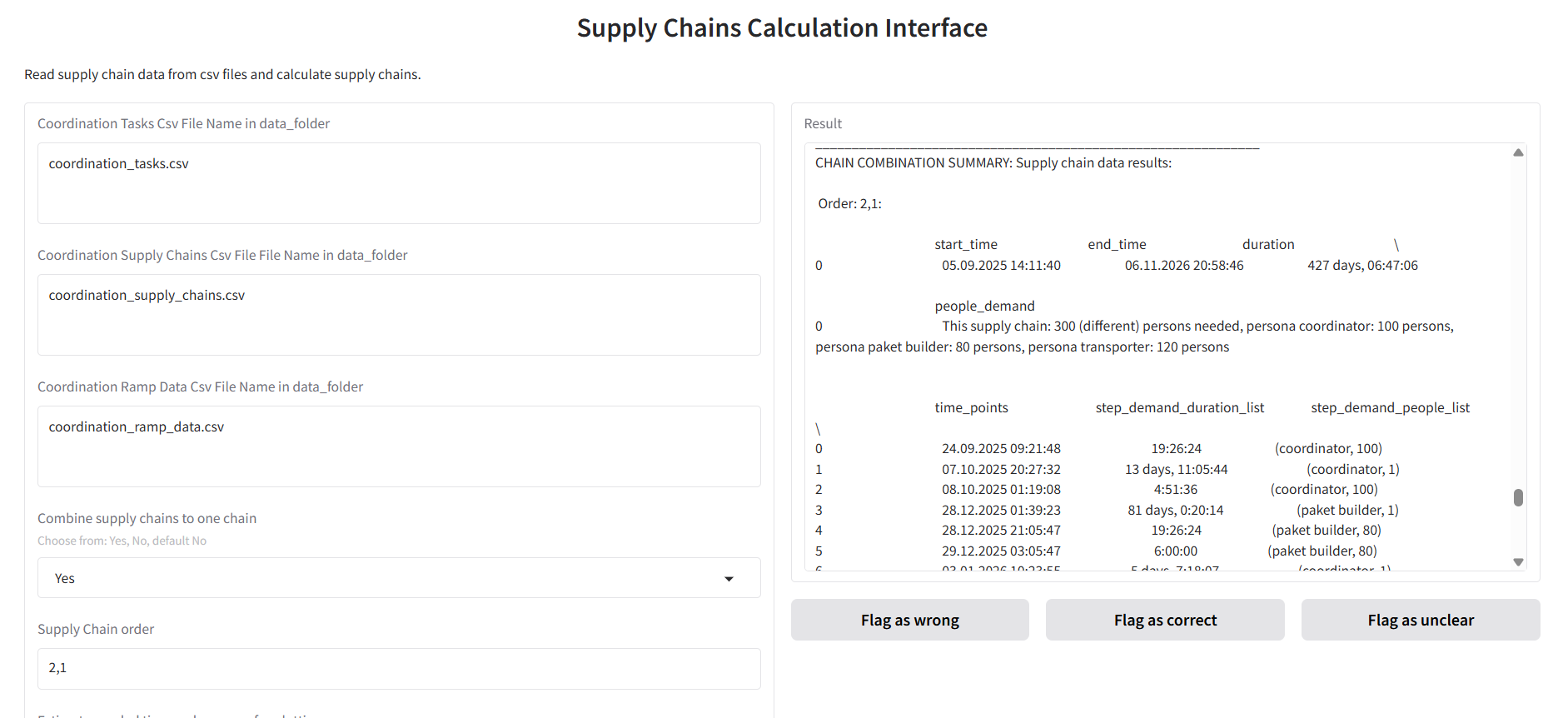This screenshot has width=1568, height=718.
Task: Focus the coordination_tasks.csv text field
Action: 399,183
